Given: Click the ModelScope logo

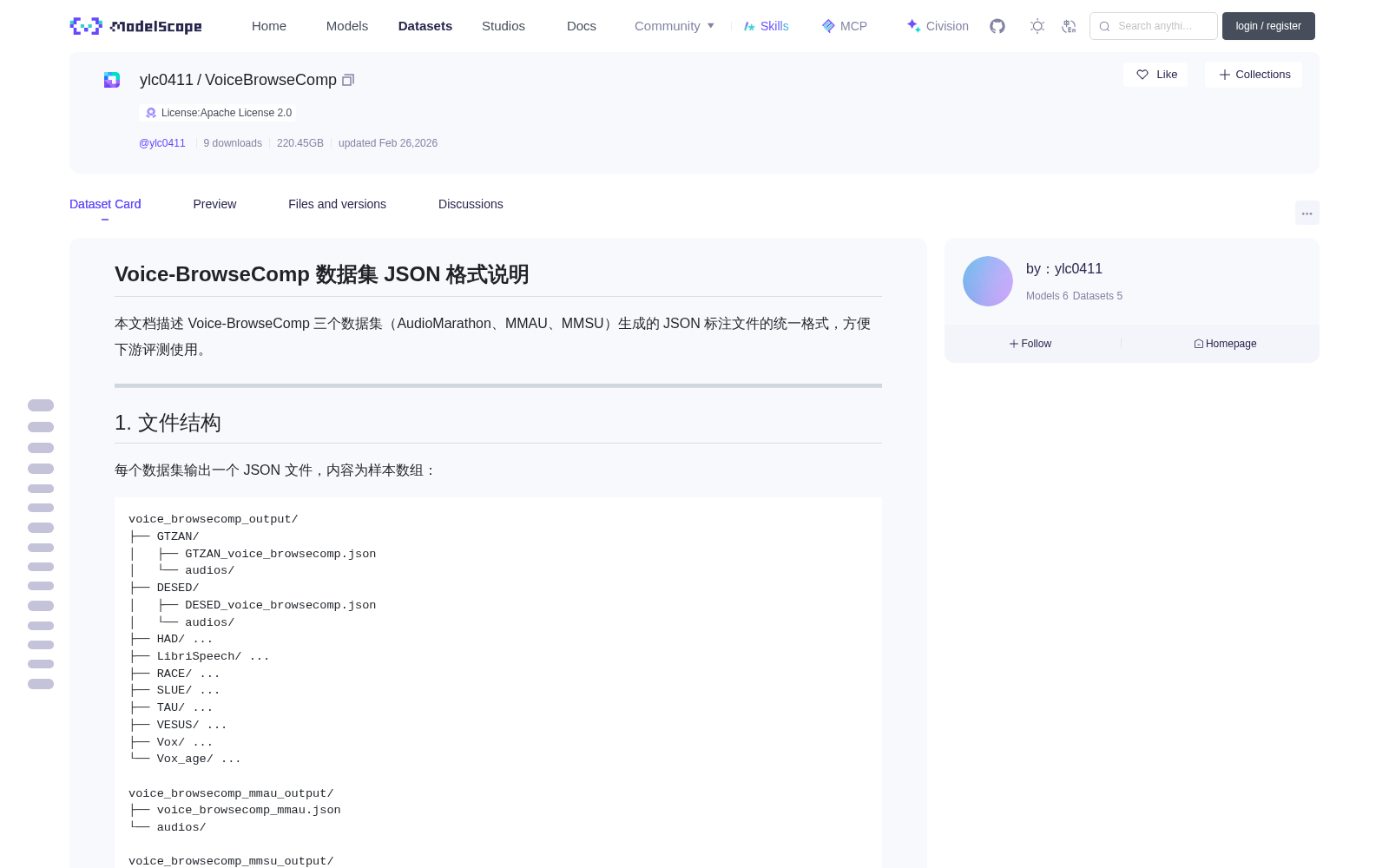Looking at the screenshot, I should [x=135, y=26].
